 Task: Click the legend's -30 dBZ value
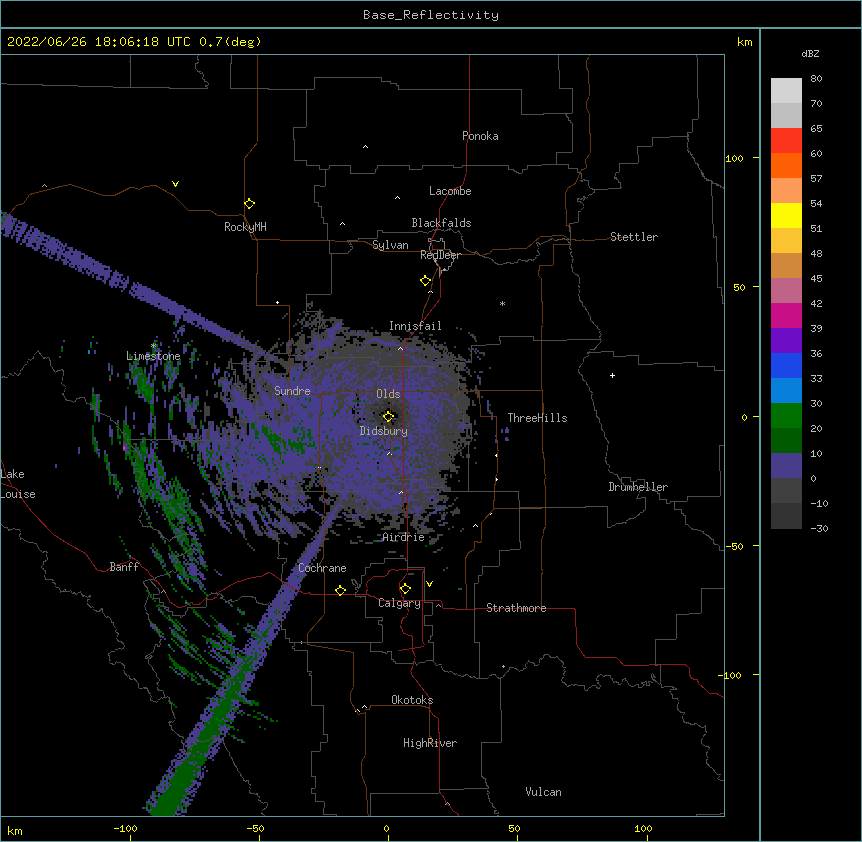pyautogui.click(x=819, y=528)
